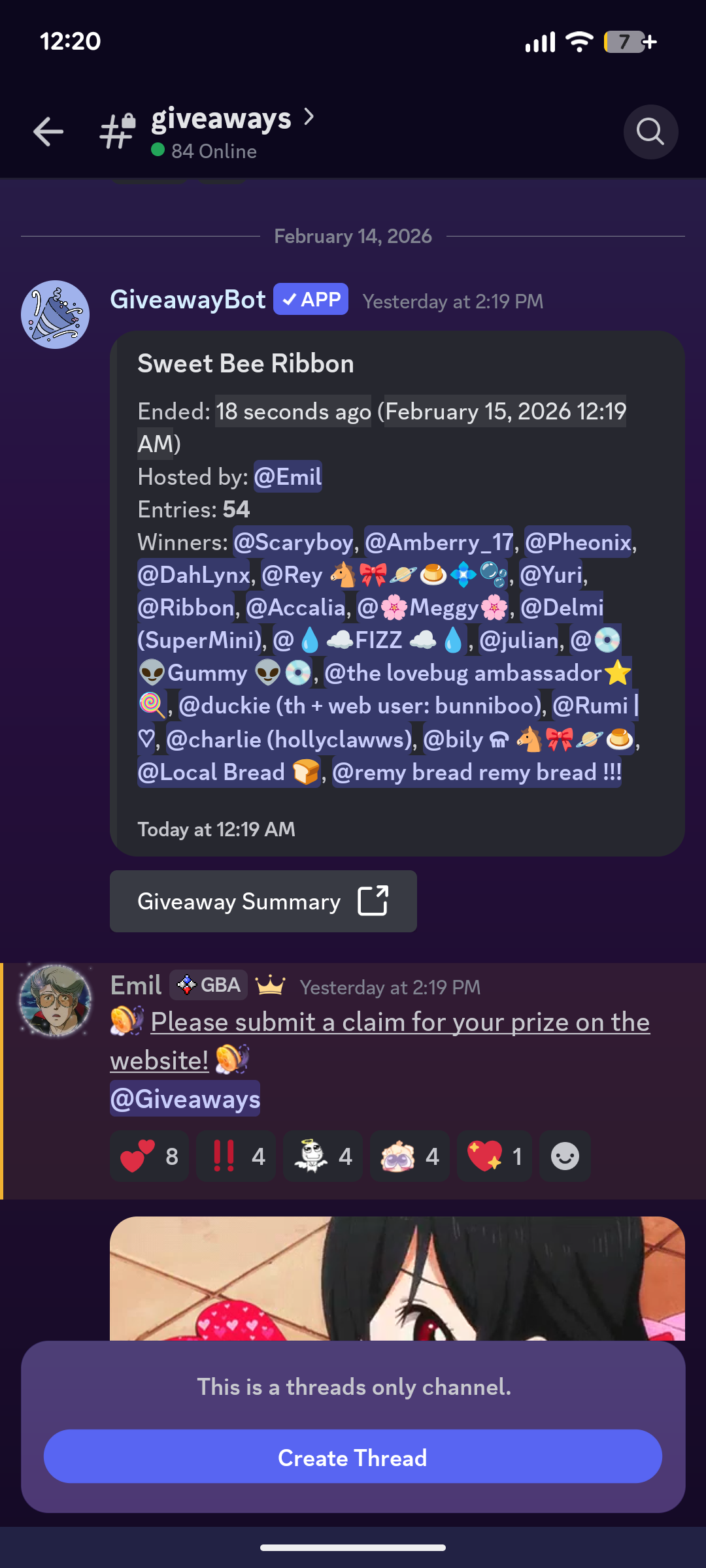Image resolution: width=706 pixels, height=1568 pixels.
Task: Open Emil's profile avatar
Action: (56, 1001)
